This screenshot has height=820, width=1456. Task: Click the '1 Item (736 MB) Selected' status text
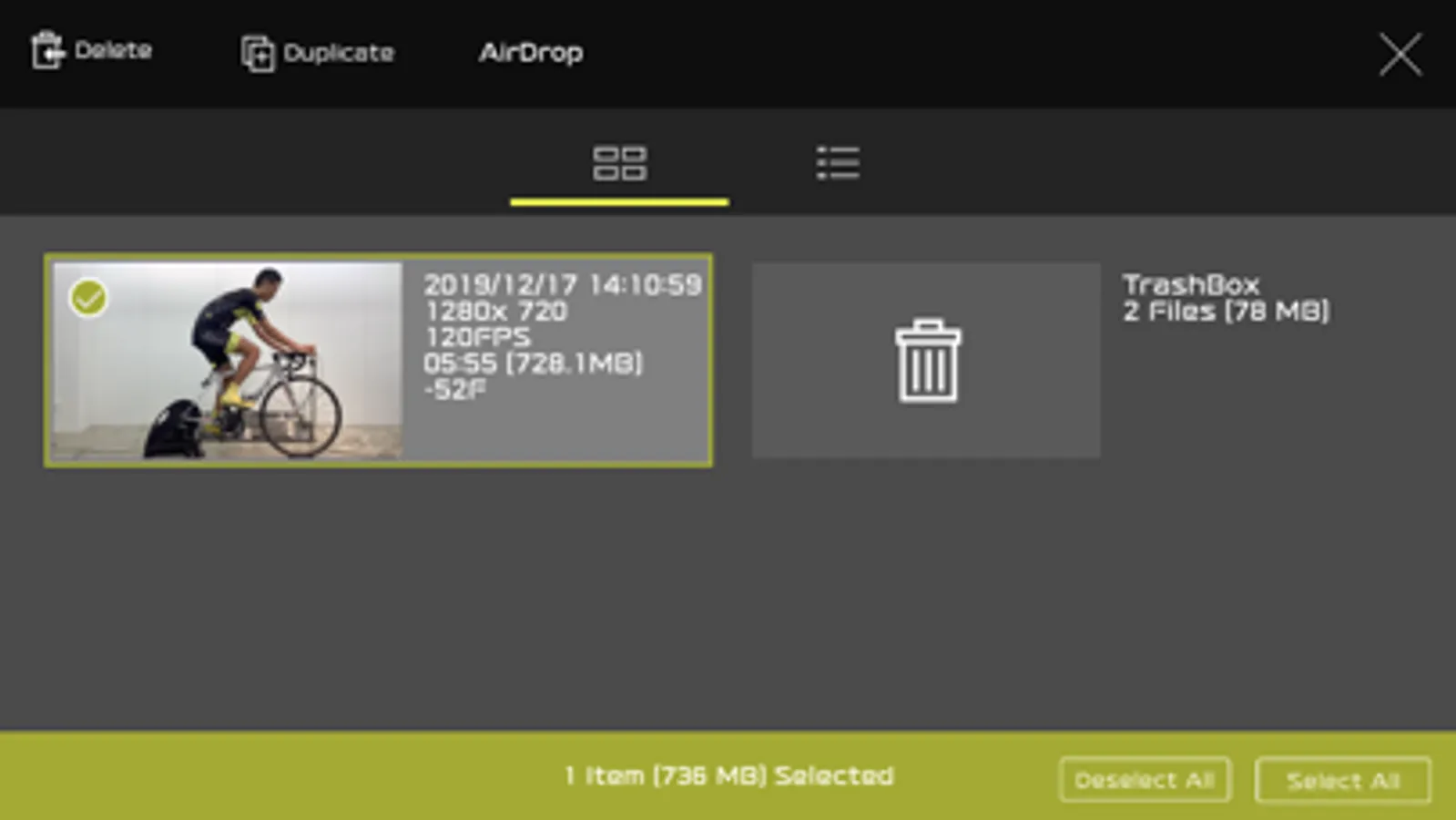728,776
